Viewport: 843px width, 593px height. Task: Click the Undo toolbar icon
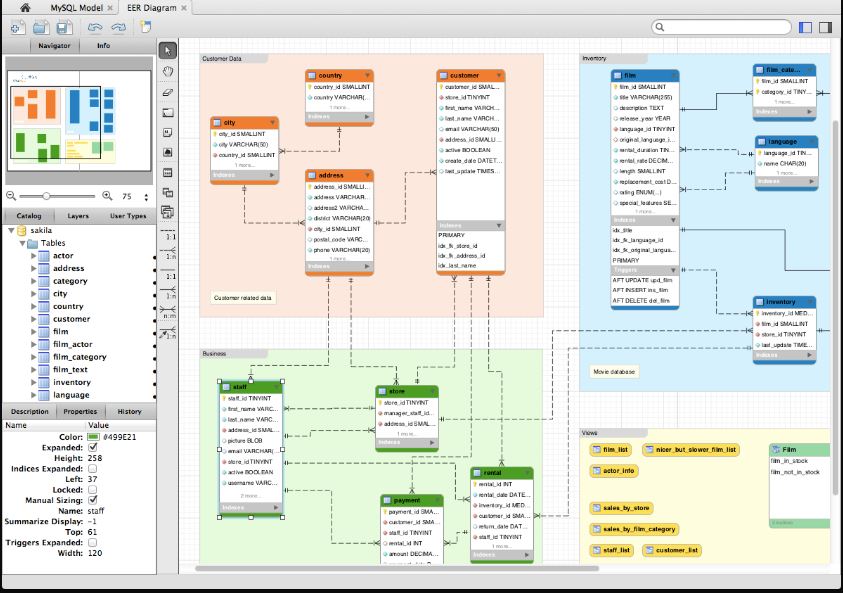[x=95, y=27]
